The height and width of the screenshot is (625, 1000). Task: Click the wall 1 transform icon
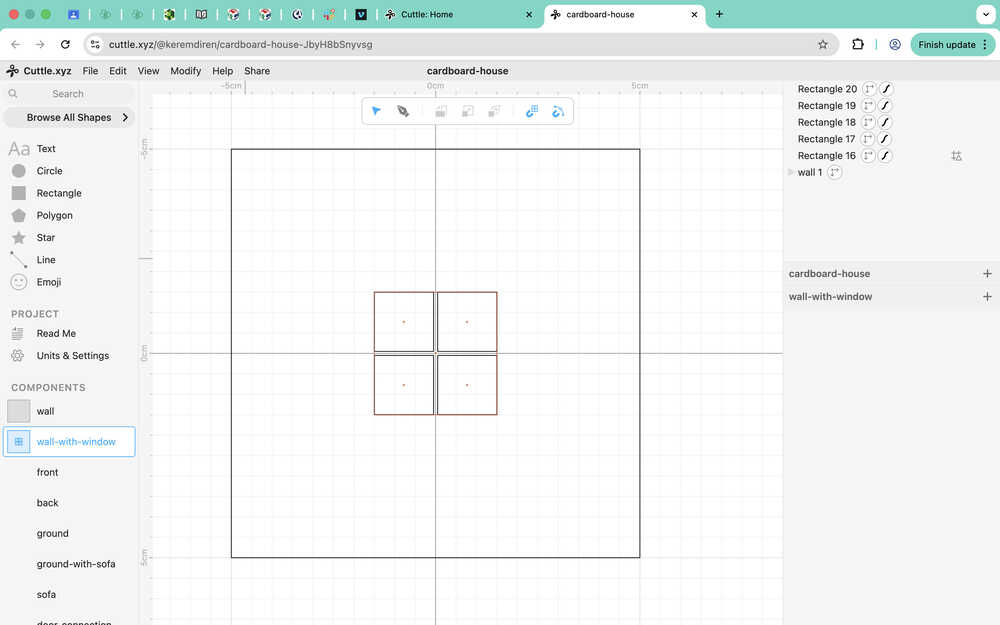tap(834, 172)
